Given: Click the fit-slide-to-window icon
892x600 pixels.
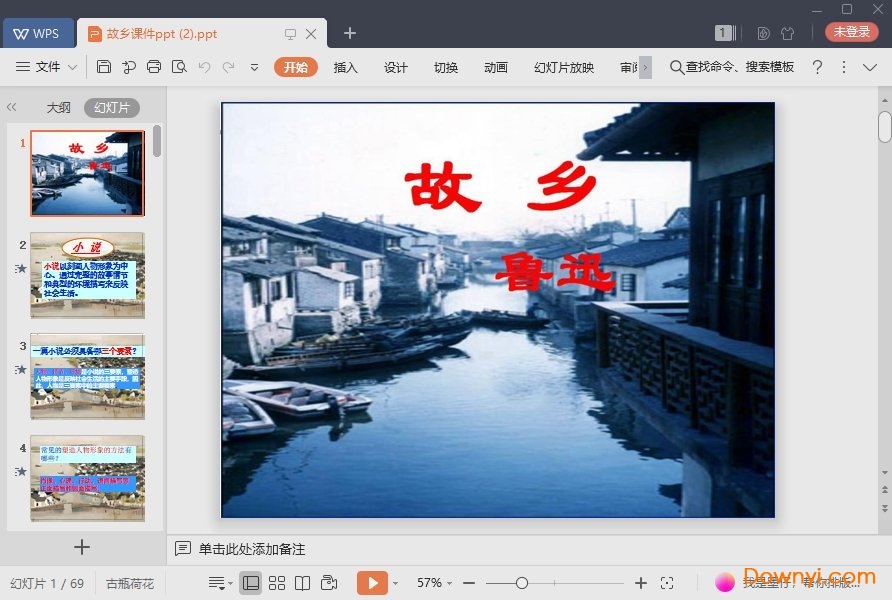Looking at the screenshot, I should (x=668, y=582).
